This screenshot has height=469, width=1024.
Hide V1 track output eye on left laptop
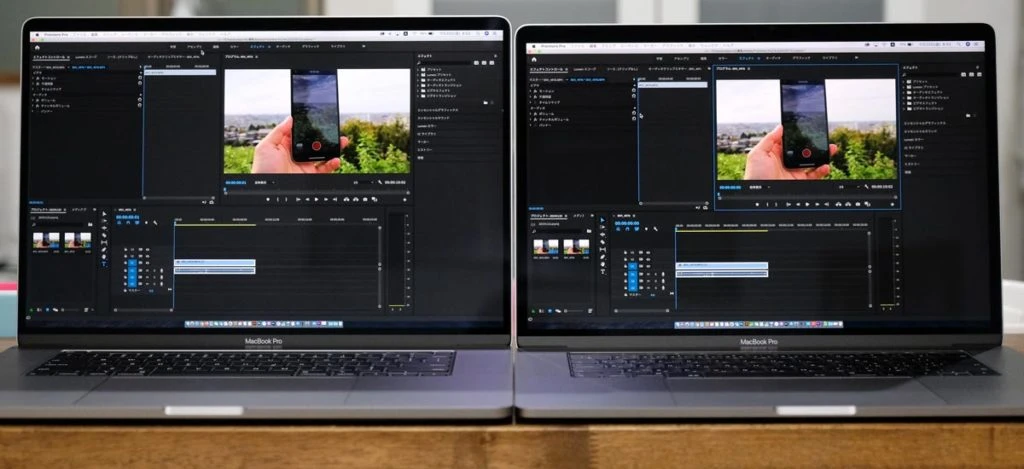pyautogui.click(x=148, y=263)
